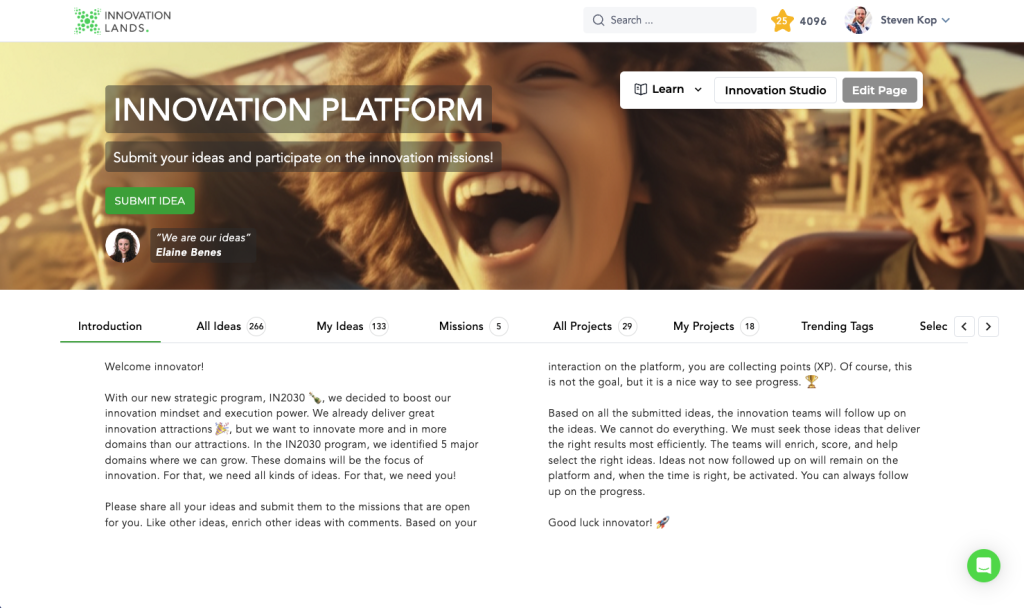Click the Innovation Lands logo

click(x=120, y=20)
